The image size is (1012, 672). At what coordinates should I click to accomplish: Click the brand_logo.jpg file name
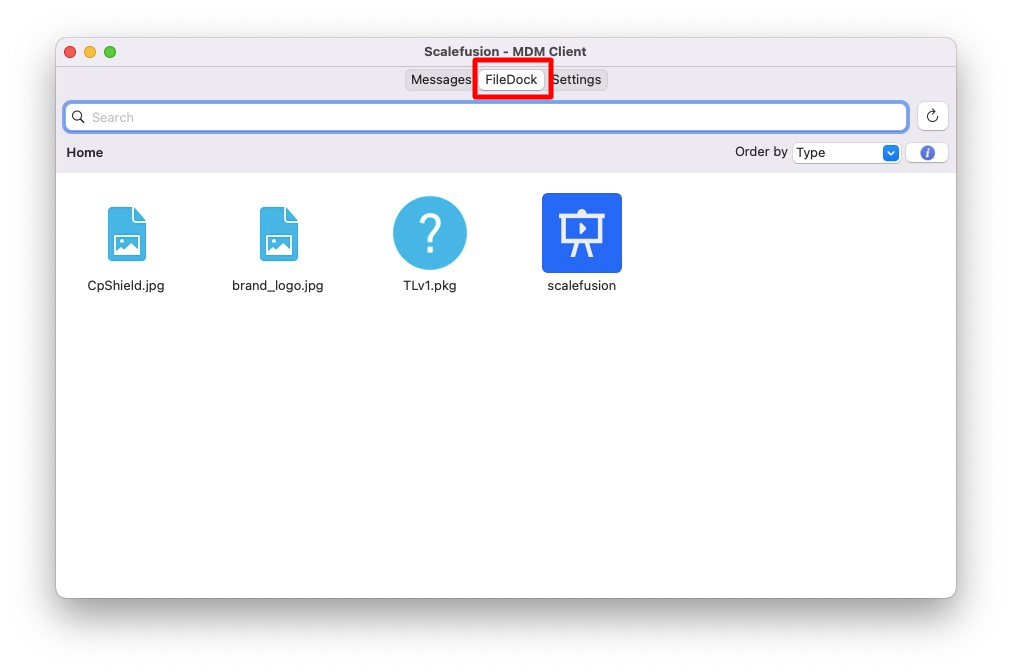(x=278, y=285)
